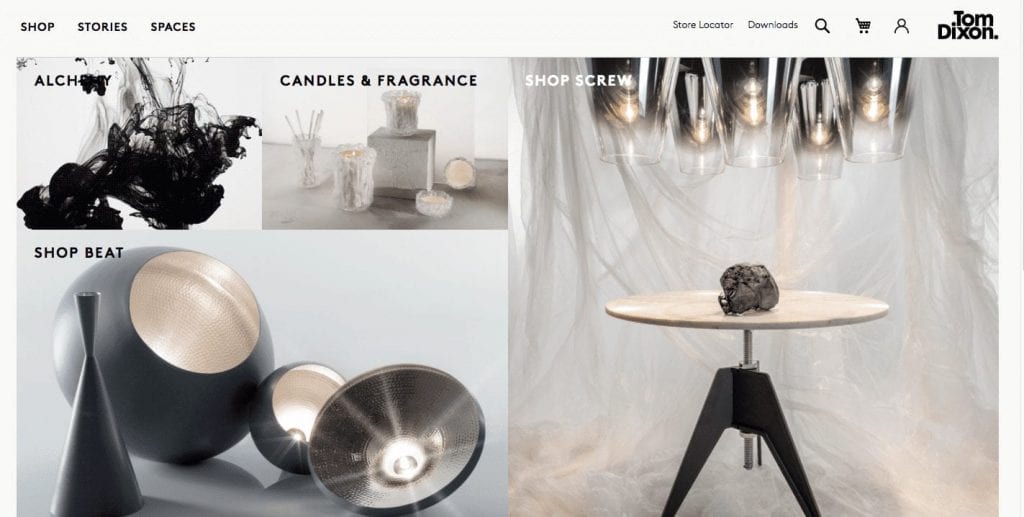Screen dimensions: 1024x517
Task: Select the CANDLES & FRAGRANCE heading
Action: tap(378, 80)
